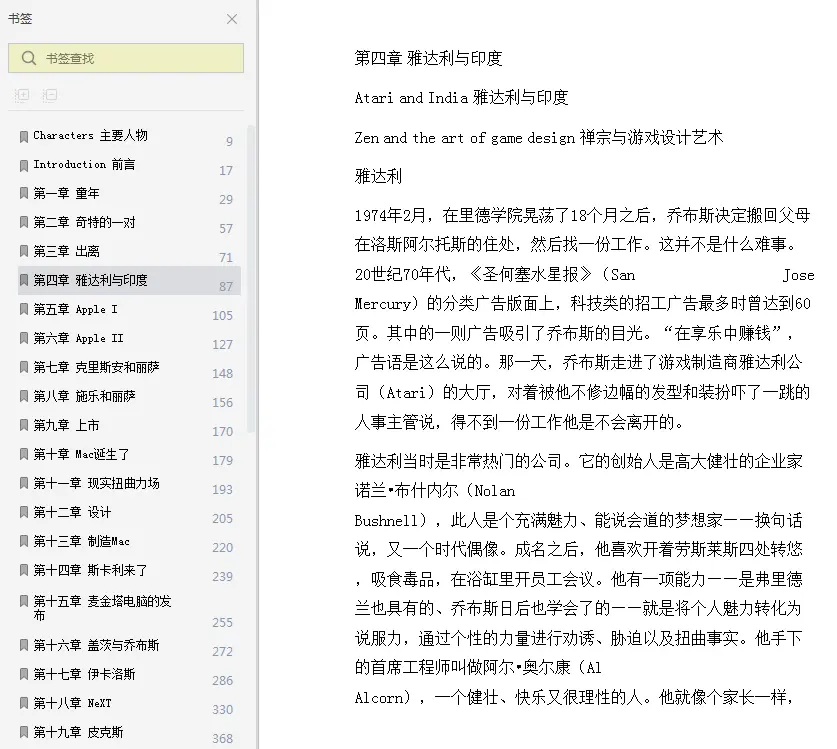Screen dimensions: 837x749
Task: Click page number 87 in bookmark list
Action: [226, 286]
